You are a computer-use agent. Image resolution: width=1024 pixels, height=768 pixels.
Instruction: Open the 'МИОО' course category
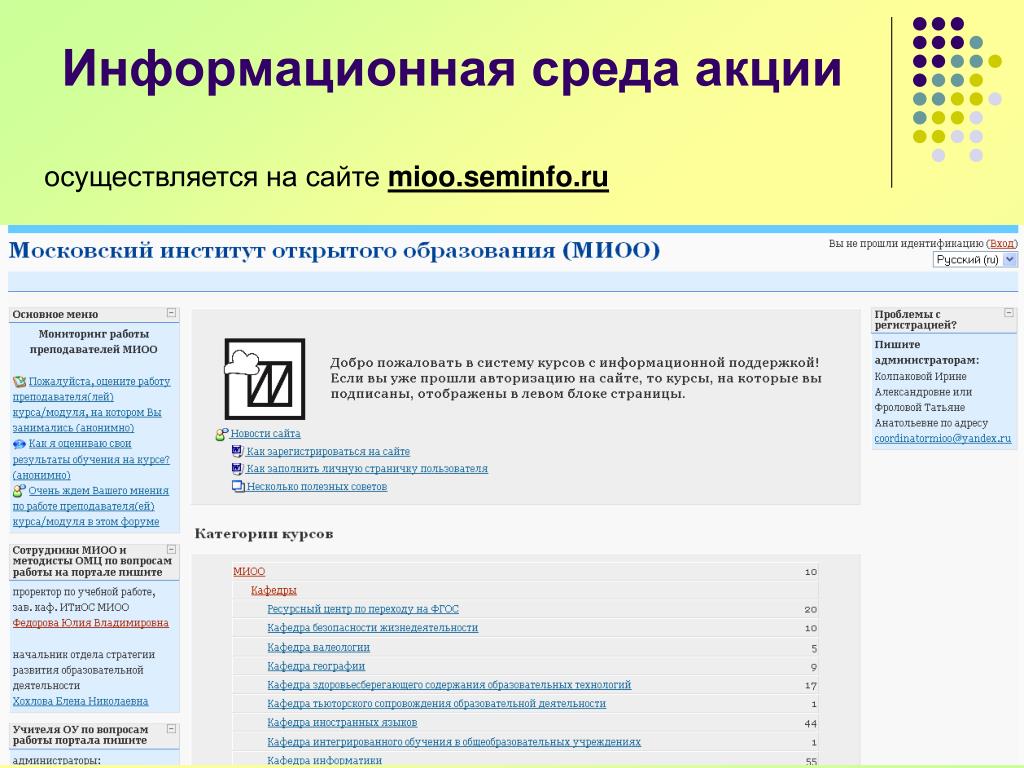[249, 571]
